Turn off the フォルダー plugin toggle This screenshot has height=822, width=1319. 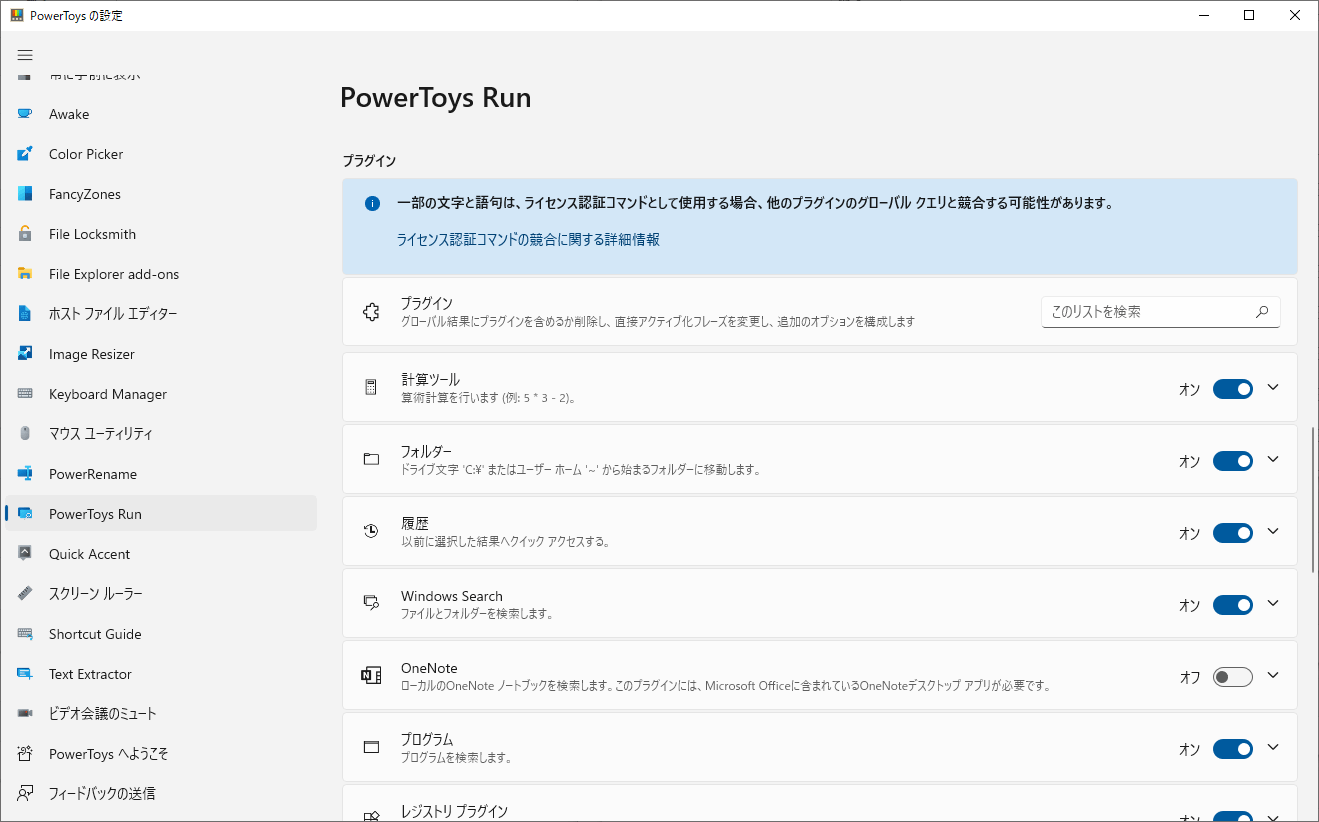point(1233,461)
